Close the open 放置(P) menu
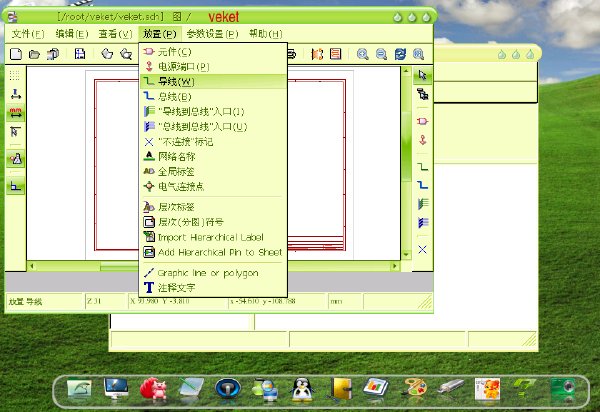Viewport: 600px width, 412px height. 160,34
